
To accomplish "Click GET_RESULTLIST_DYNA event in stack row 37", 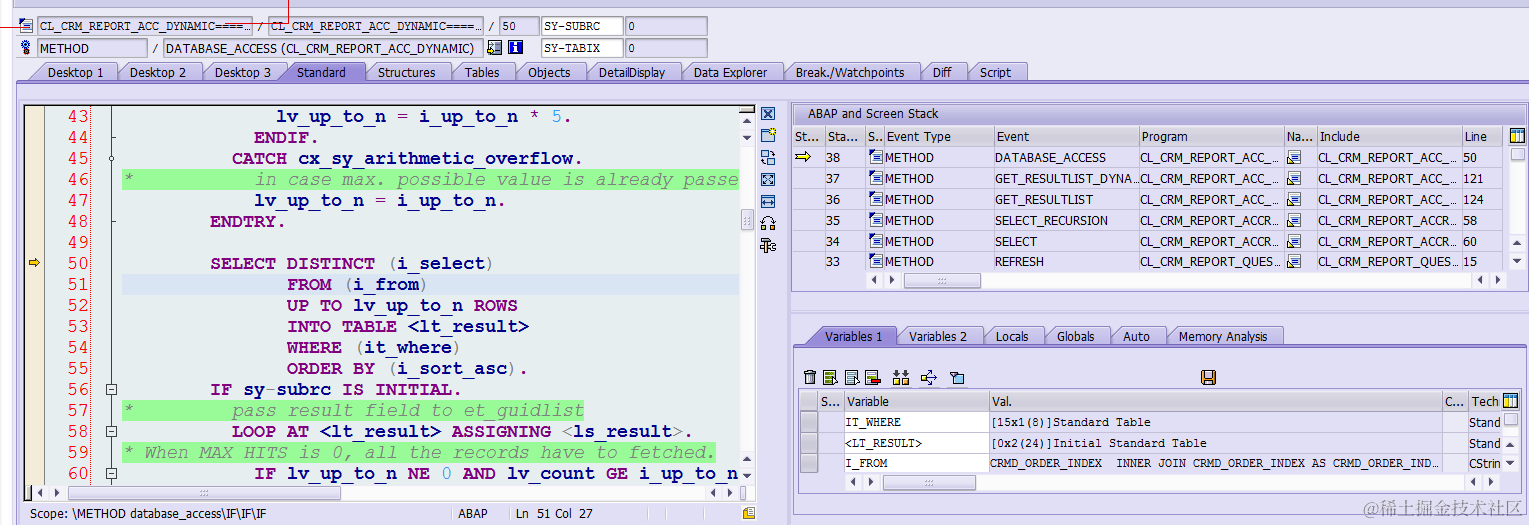I will (1066, 178).
